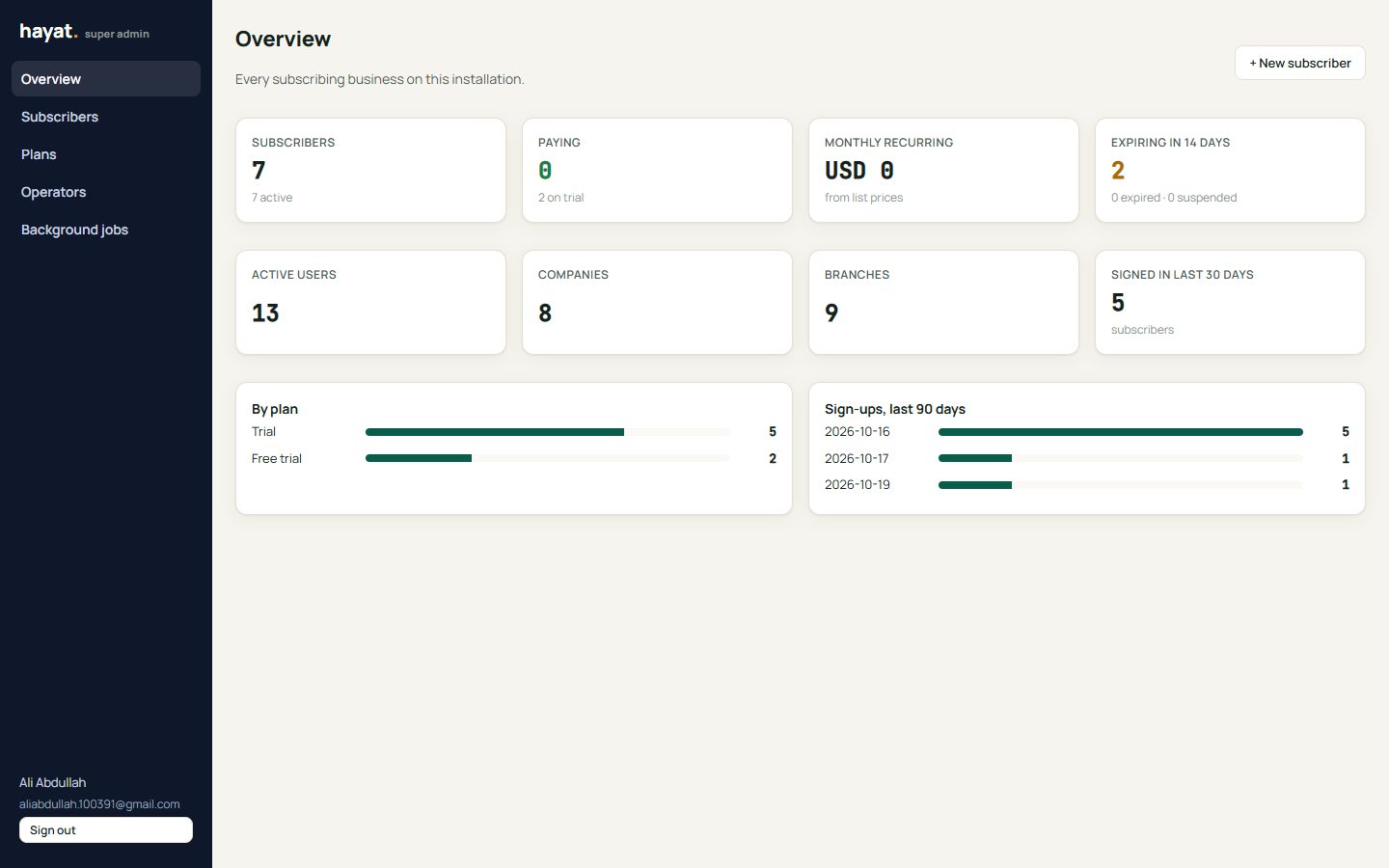
Task: Click the 2026-10-17 date label
Action: click(x=857, y=458)
